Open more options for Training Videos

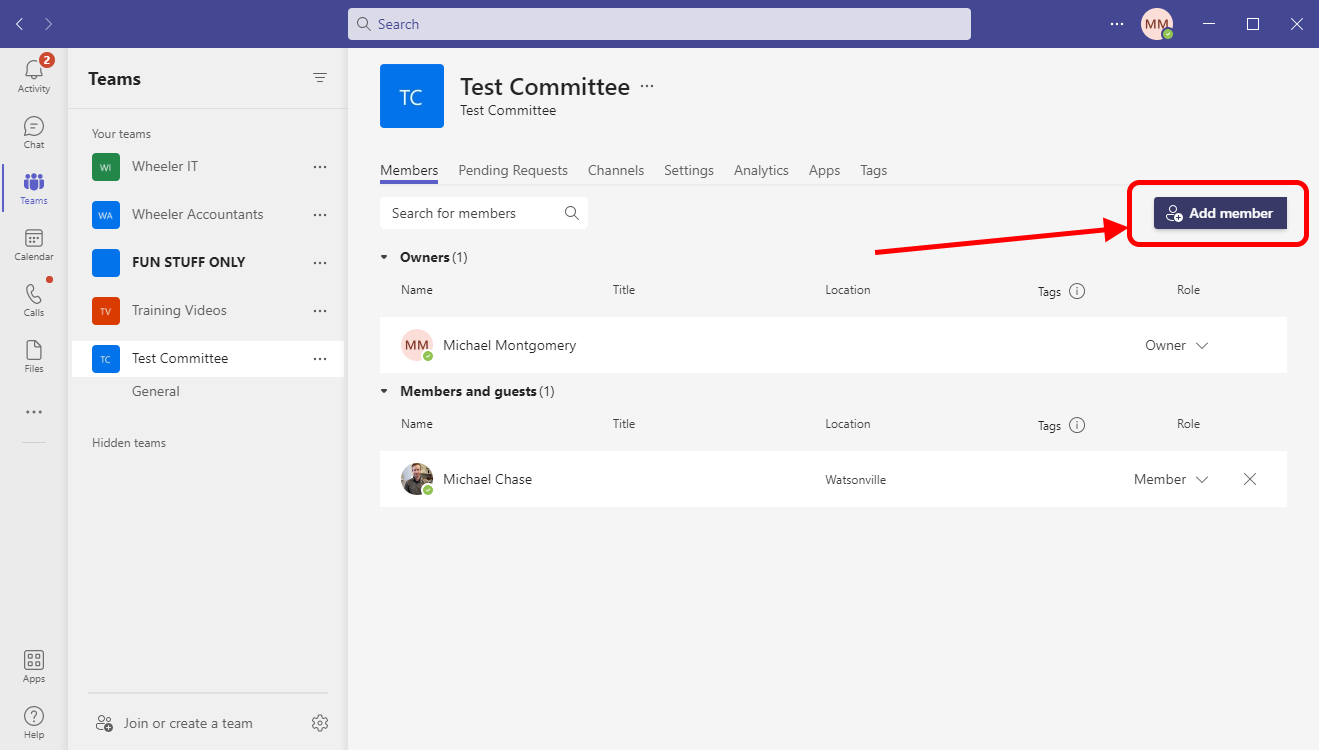pyautogui.click(x=320, y=310)
